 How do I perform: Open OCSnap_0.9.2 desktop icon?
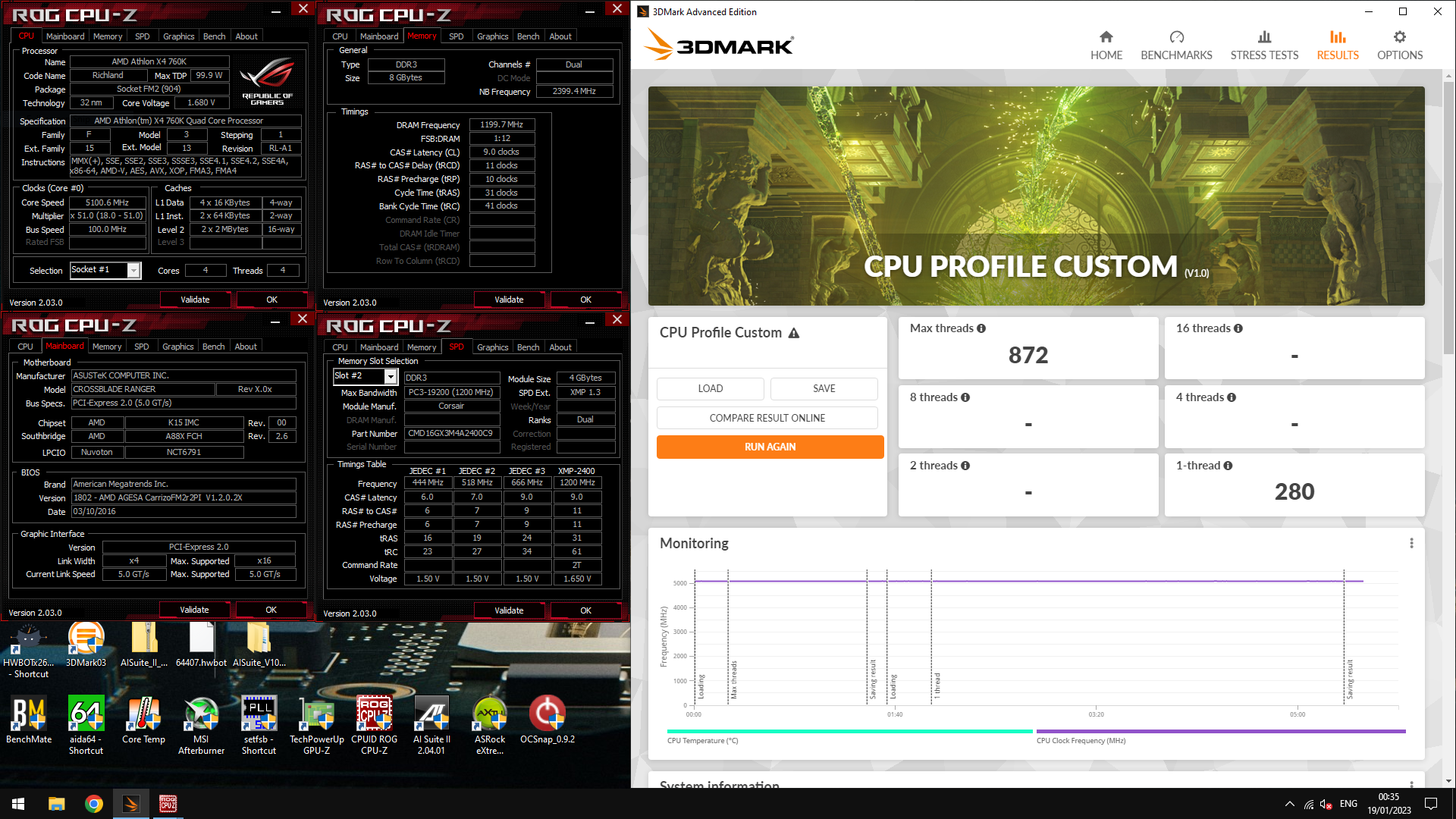(x=547, y=720)
